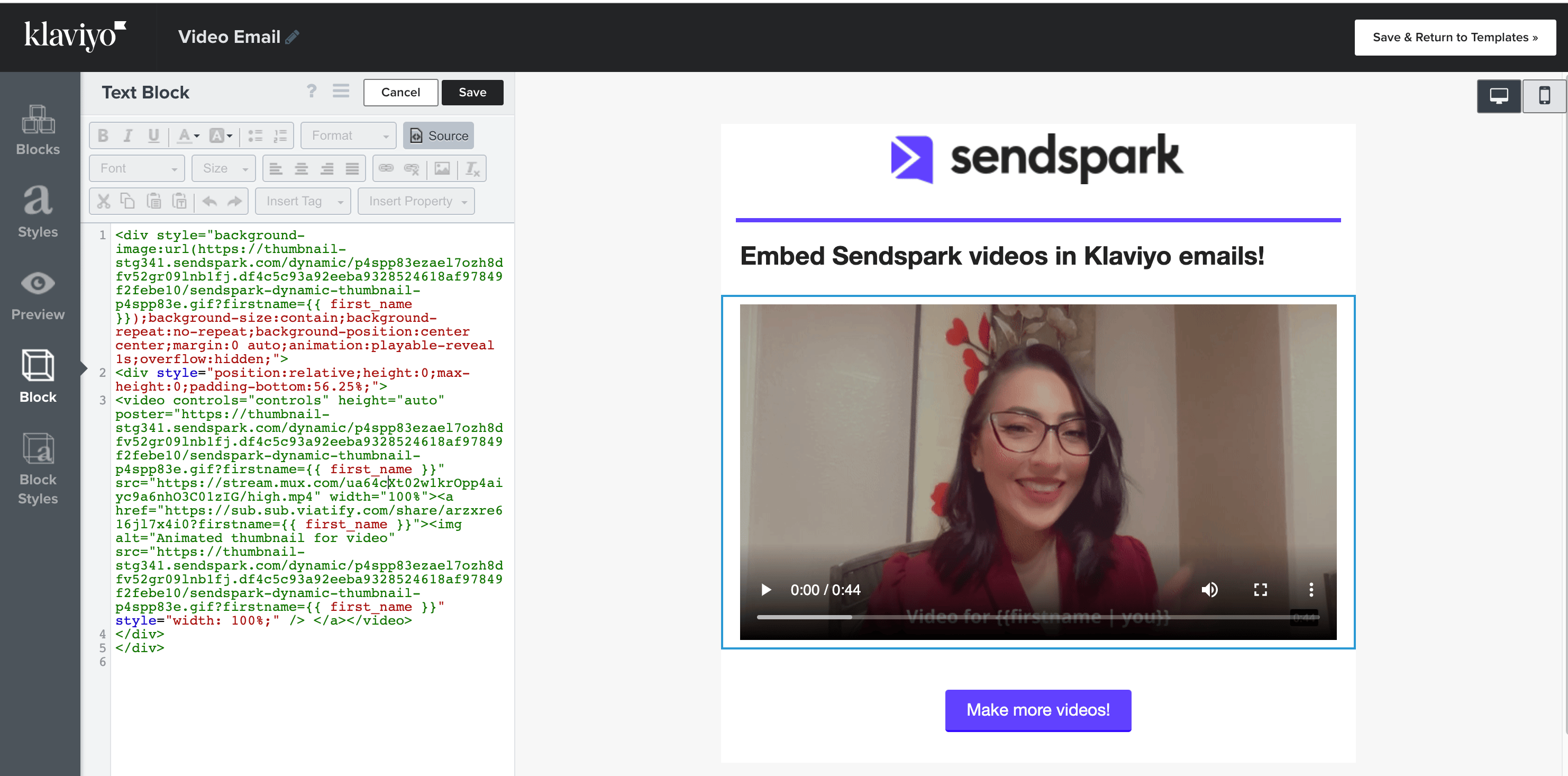Open the Text Block help question mark
The image size is (1568, 776).
coord(311,92)
